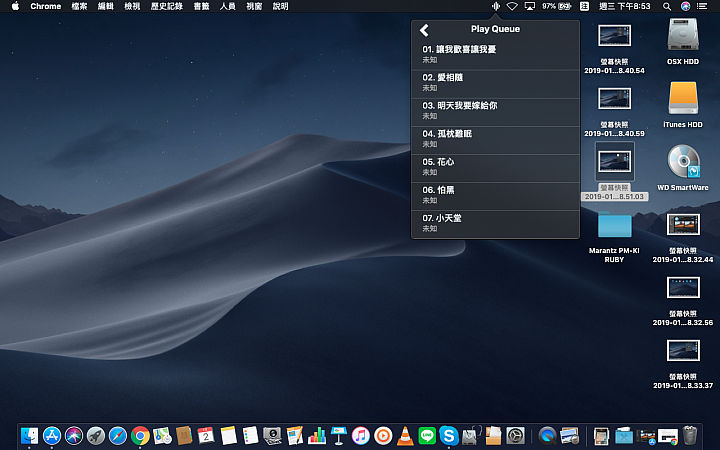Play queue track 01. 讓我歡喜讓我憂
The image size is (720, 450).
pyautogui.click(x=495, y=54)
